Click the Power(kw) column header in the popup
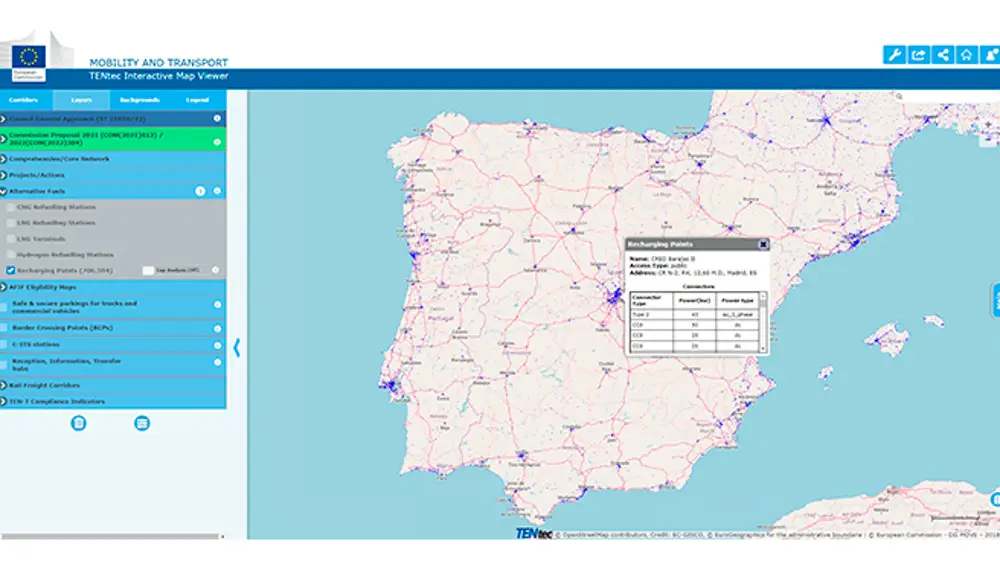1000x567 pixels. pyautogui.click(x=695, y=300)
